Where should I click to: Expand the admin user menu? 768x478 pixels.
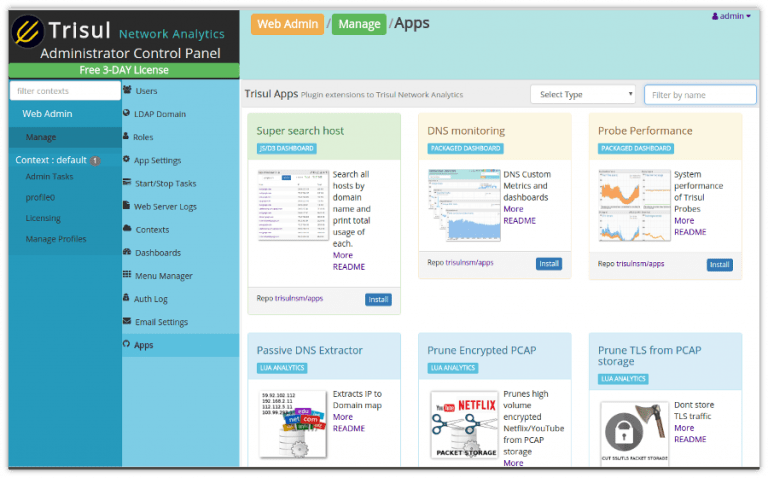pyautogui.click(x=730, y=16)
